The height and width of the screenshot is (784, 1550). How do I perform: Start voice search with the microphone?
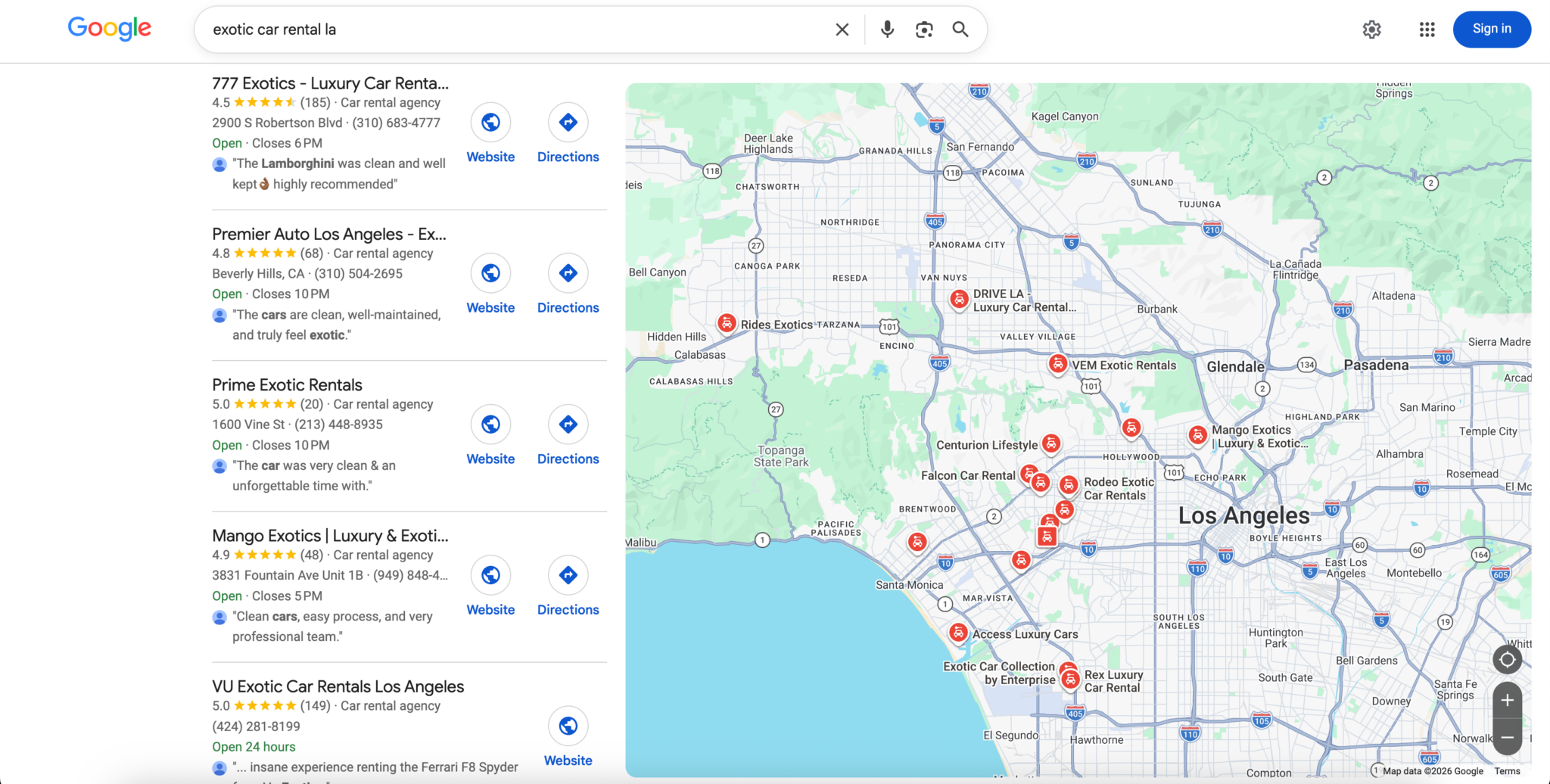tap(887, 30)
